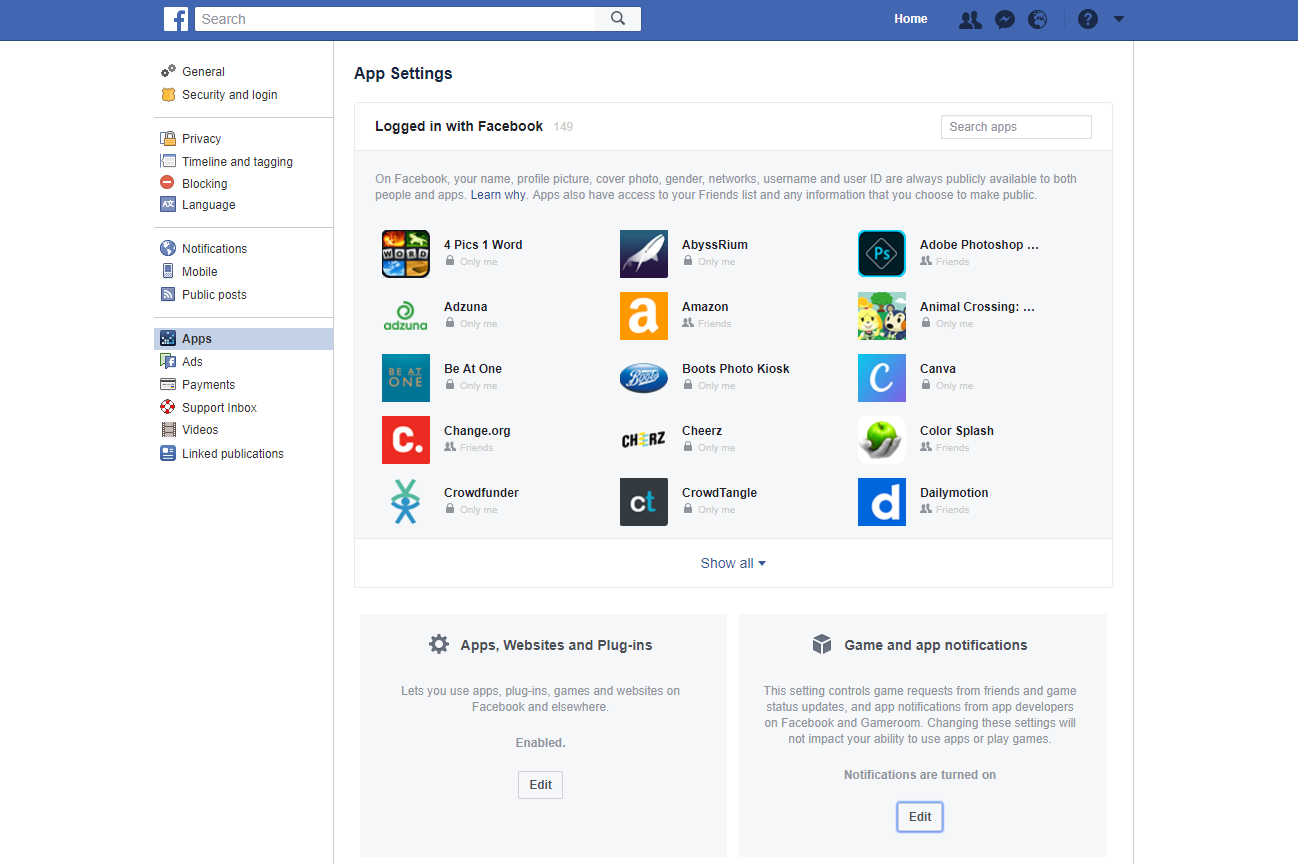Click the Canva app icon
The width and height of the screenshot is (1298, 864).
click(882, 378)
